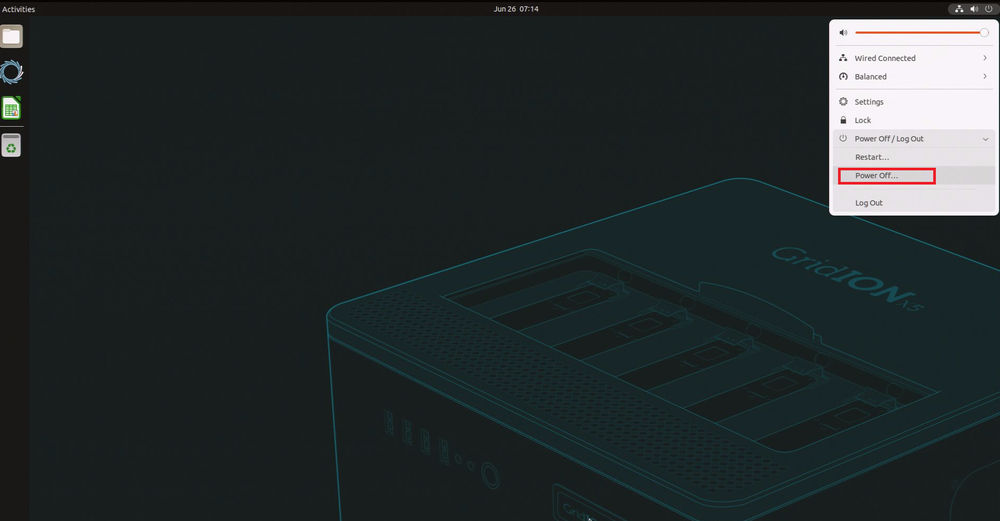Click the volume icon in top bar
1000x521 pixels.
tap(974, 9)
